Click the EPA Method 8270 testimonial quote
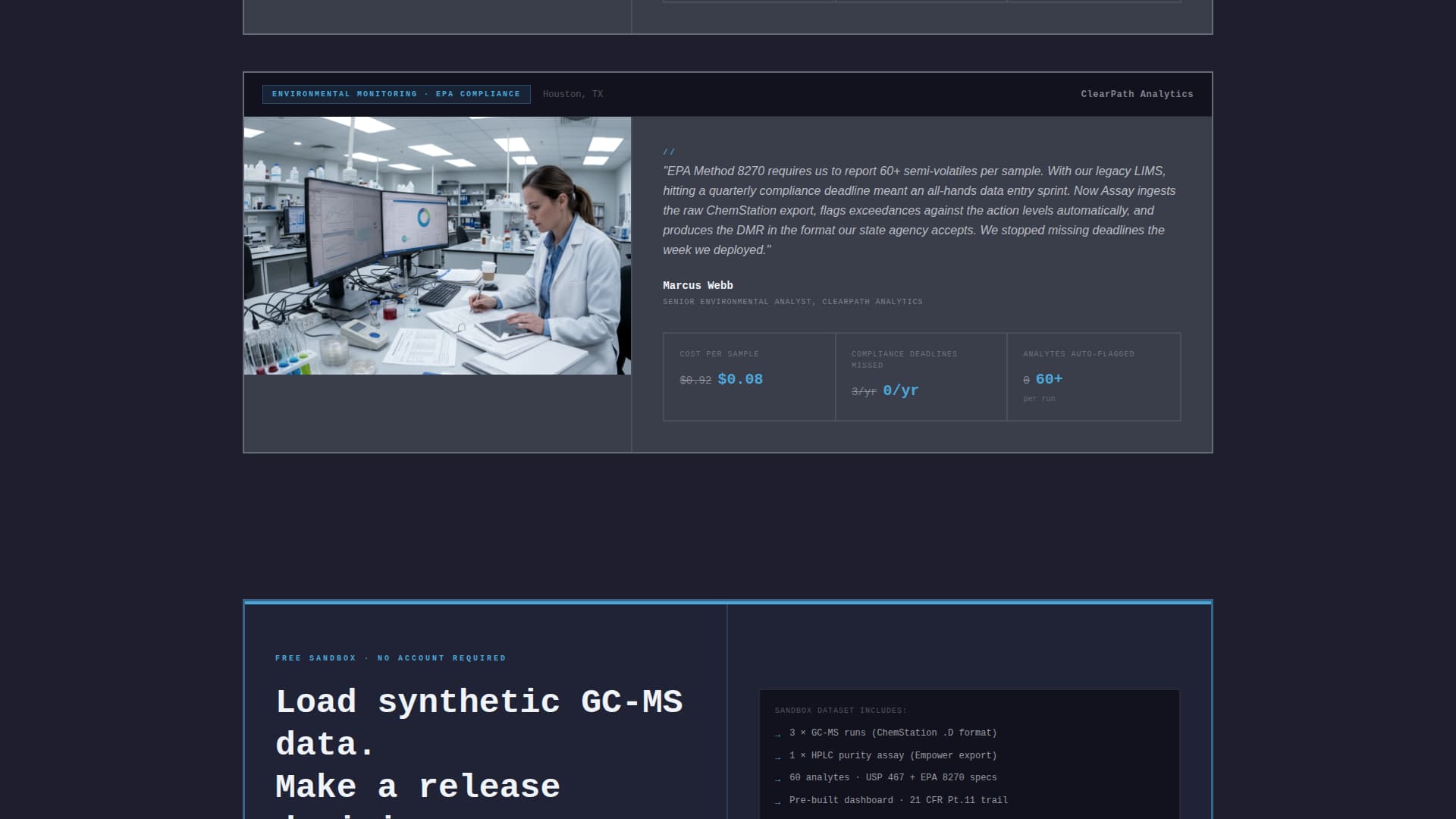The height and width of the screenshot is (819, 1456). (919, 211)
